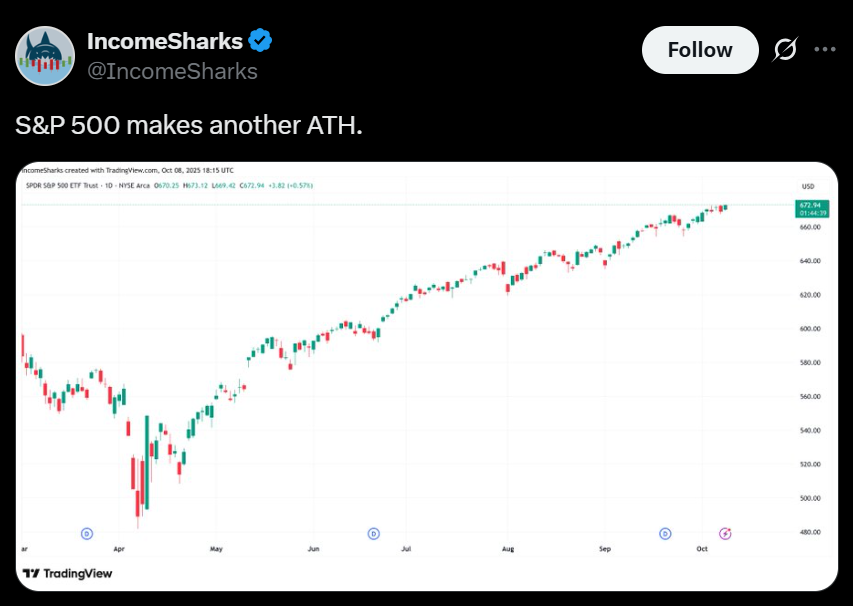853x606 pixels.
Task: Click the TradingView logo on the chart
Action: point(68,573)
